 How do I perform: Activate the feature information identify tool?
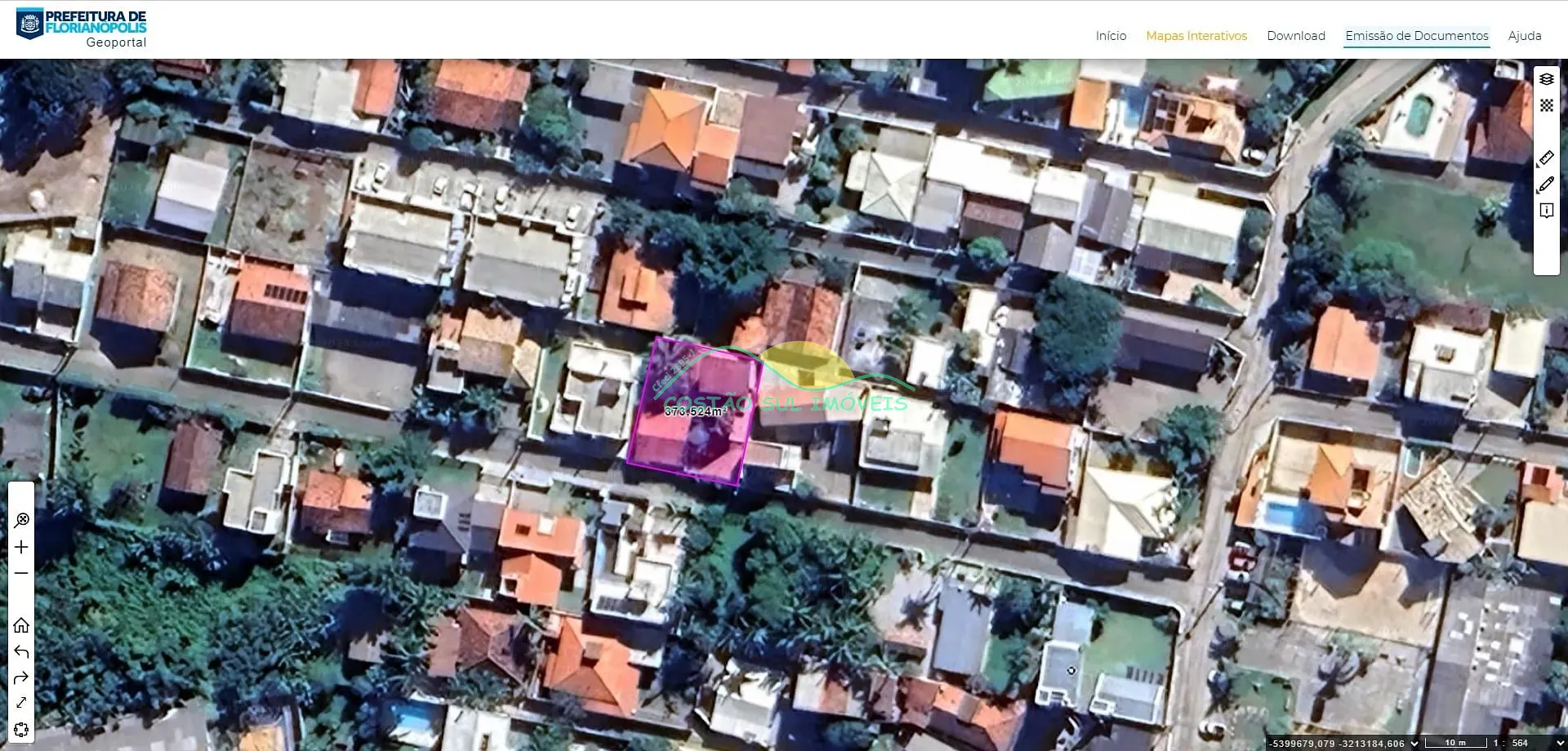(1546, 211)
